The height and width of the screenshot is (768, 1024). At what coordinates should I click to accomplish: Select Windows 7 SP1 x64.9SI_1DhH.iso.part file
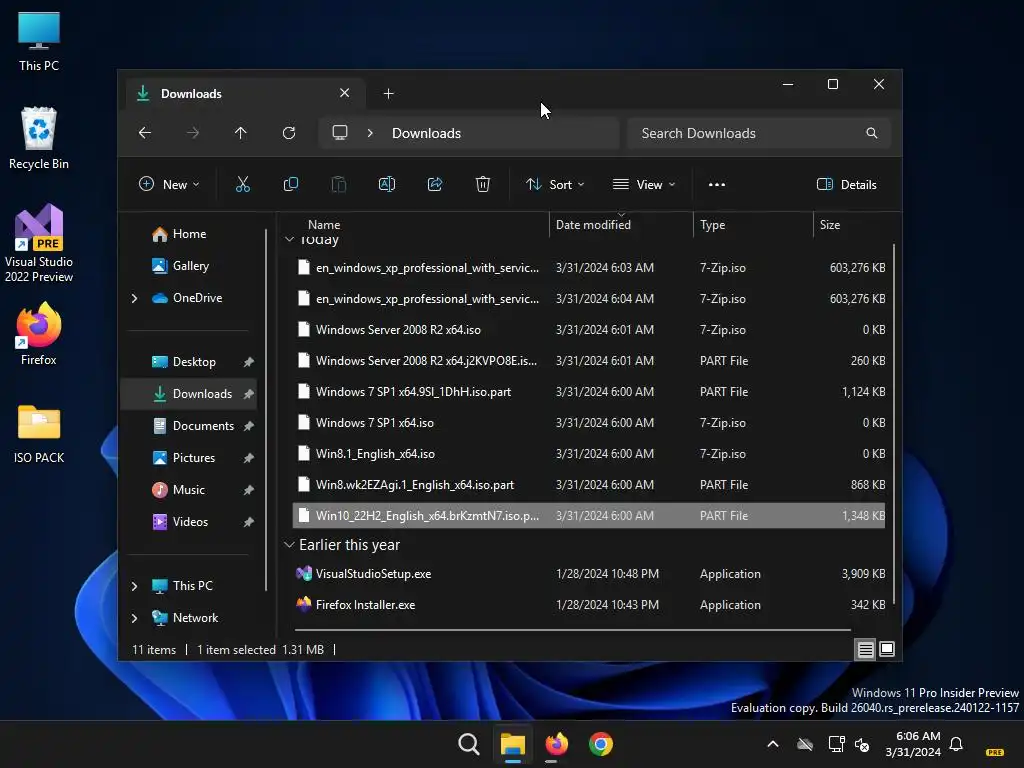point(588,392)
